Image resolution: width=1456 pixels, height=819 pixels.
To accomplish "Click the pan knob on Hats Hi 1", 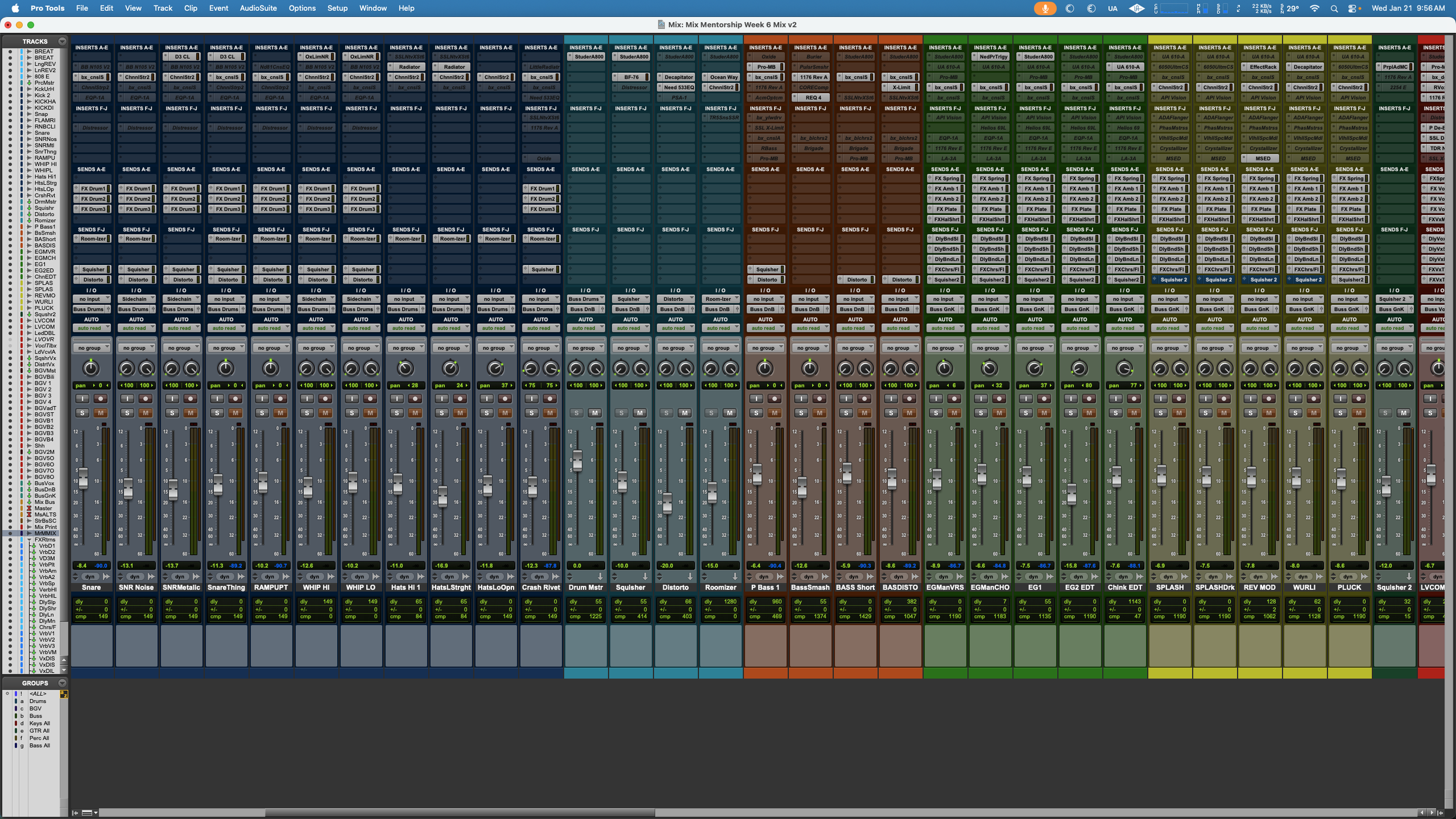I will 405,368.
